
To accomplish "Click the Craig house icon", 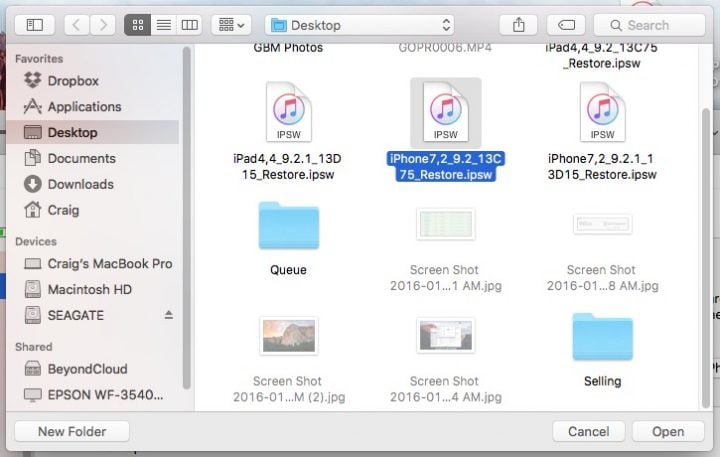I will [x=32, y=209].
